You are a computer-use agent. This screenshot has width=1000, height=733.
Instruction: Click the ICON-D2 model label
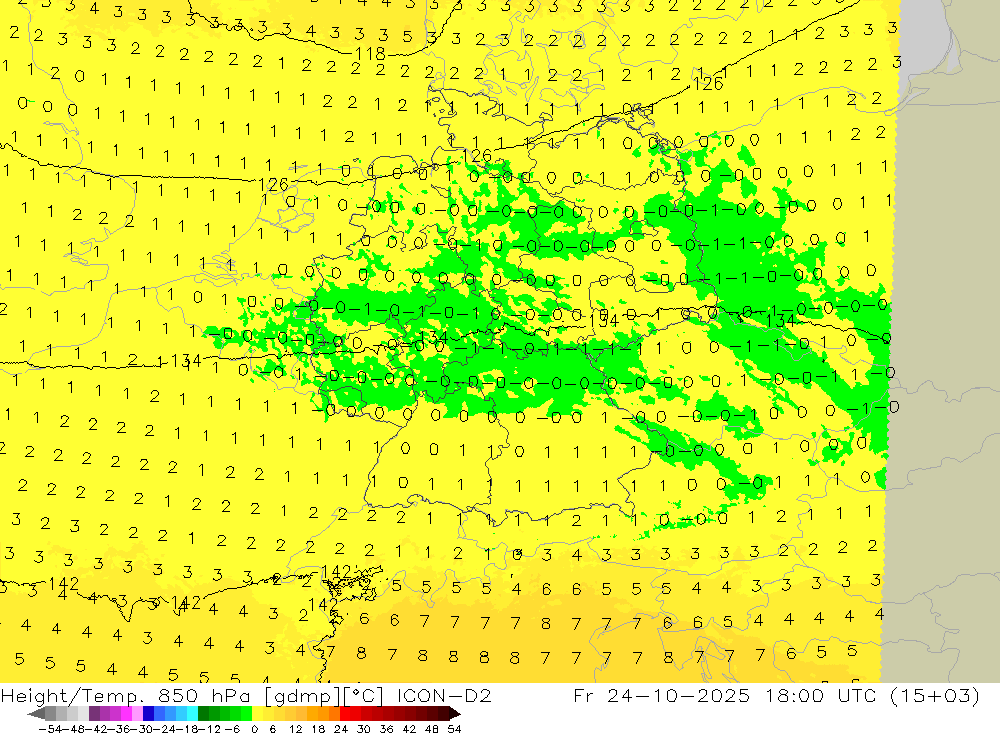(444, 695)
